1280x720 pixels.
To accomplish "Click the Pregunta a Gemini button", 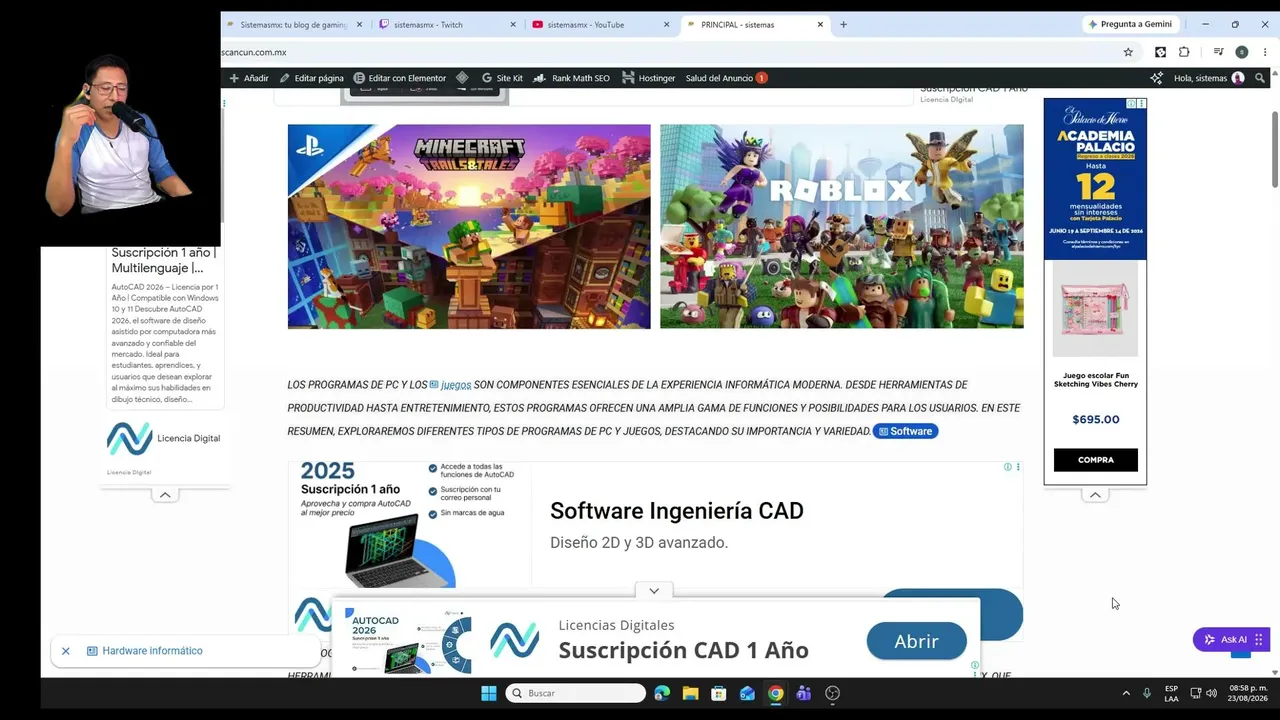I will tap(1130, 24).
